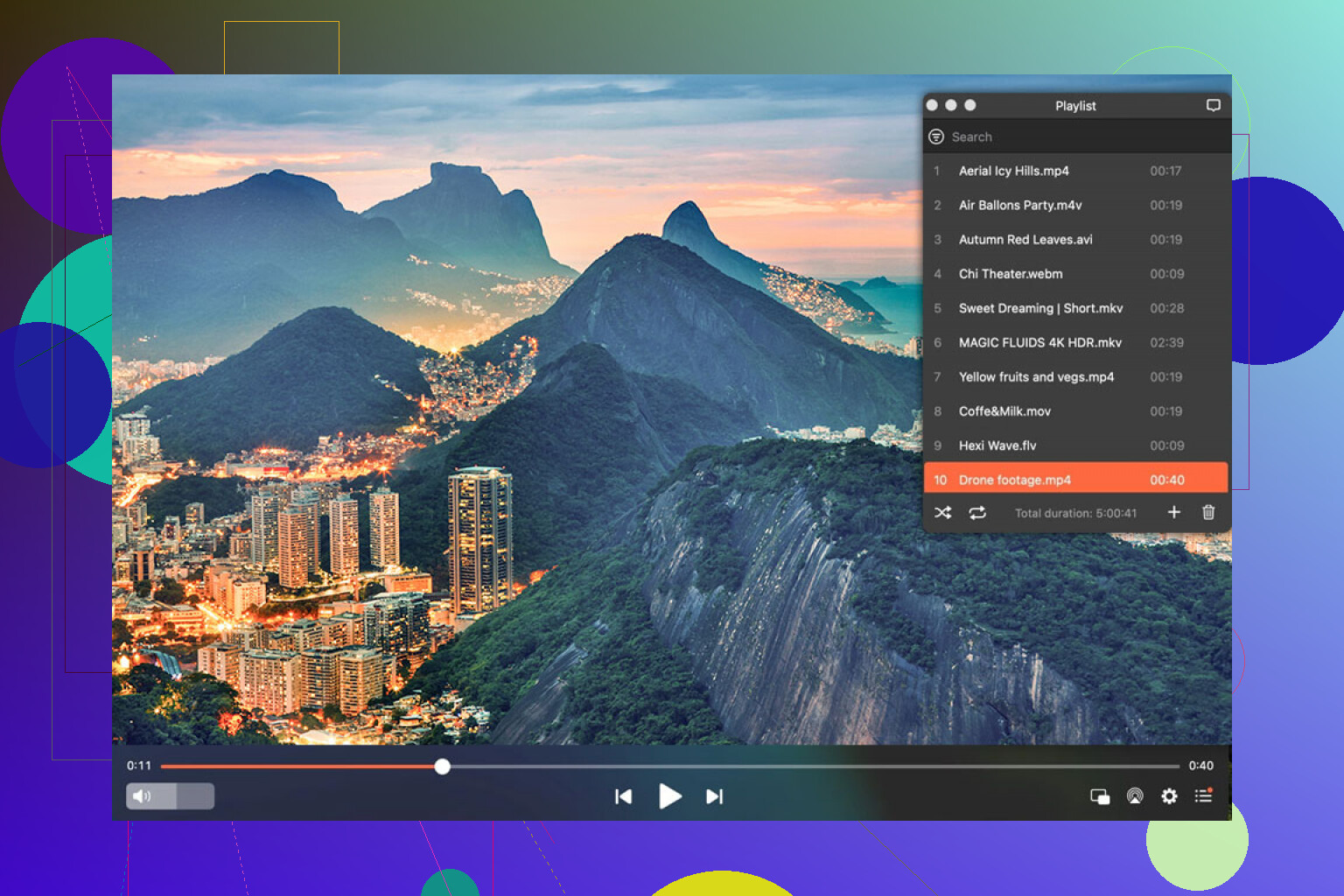
Task: Choose Coffe&Milk.mov from the playlist
Action: click(x=1004, y=411)
